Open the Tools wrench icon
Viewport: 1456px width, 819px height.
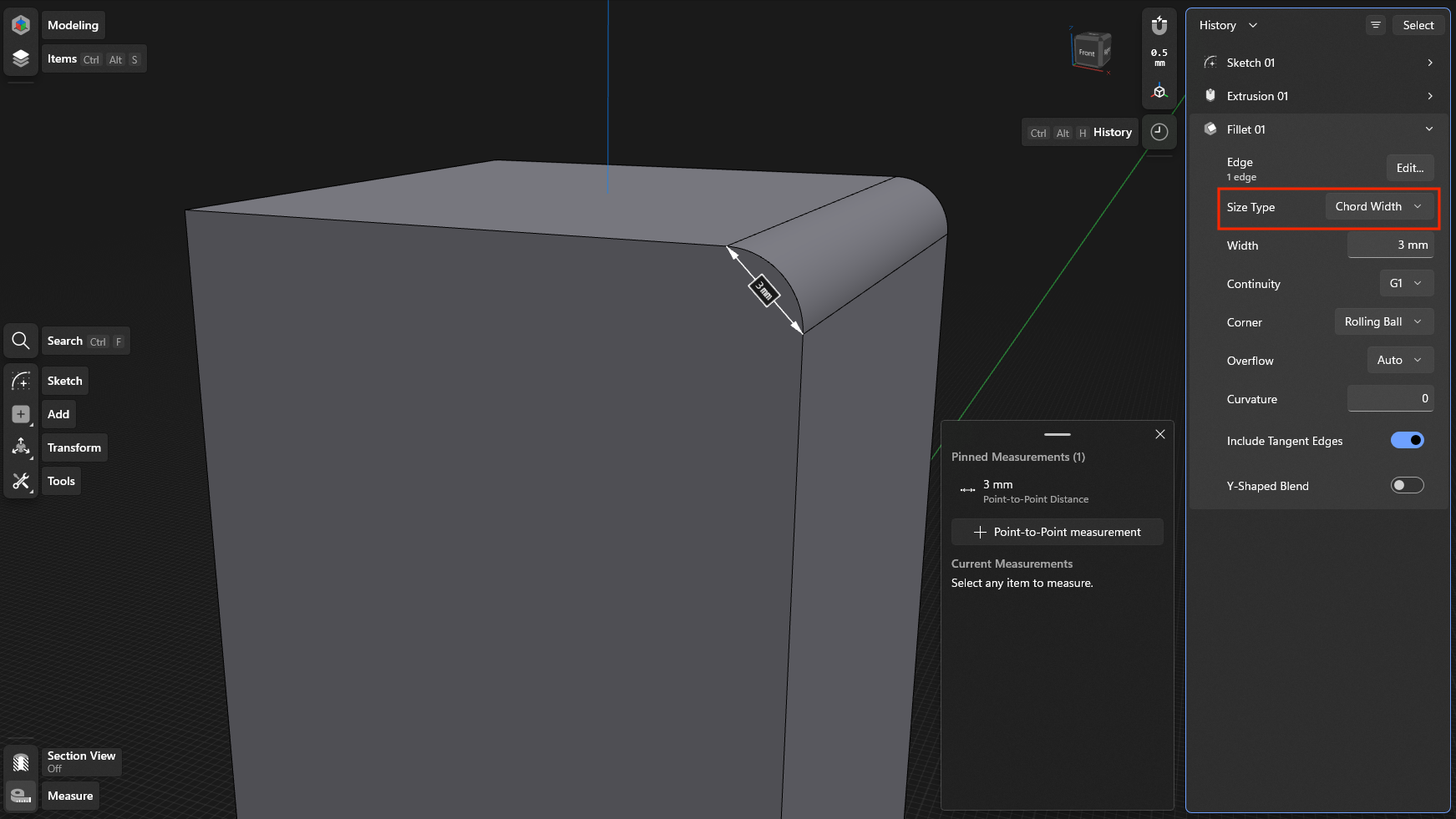pos(21,481)
